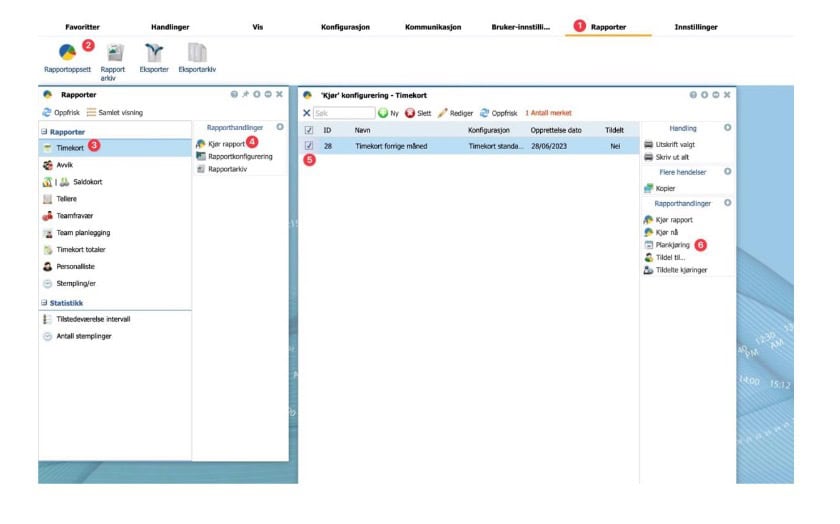Switch to Samlet visning view

coord(115,113)
